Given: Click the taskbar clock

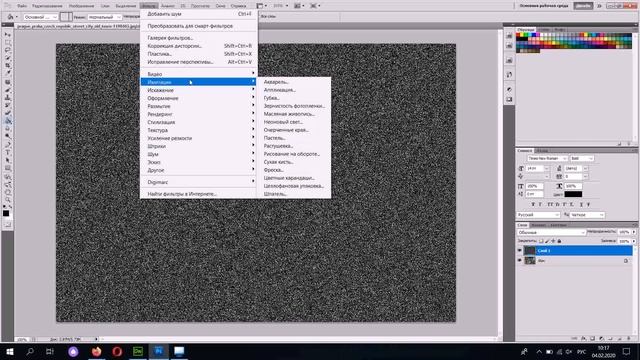Looking at the screenshot, I should pyautogui.click(x=604, y=351).
